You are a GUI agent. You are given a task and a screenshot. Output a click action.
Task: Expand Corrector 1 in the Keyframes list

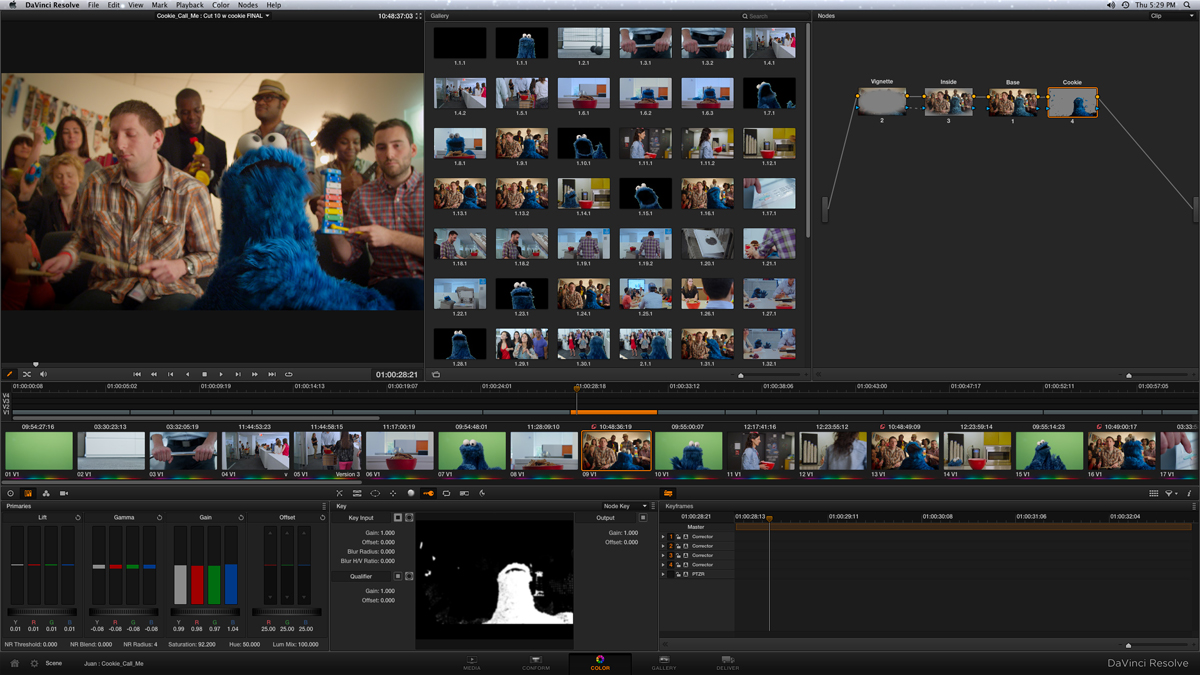[x=664, y=537]
